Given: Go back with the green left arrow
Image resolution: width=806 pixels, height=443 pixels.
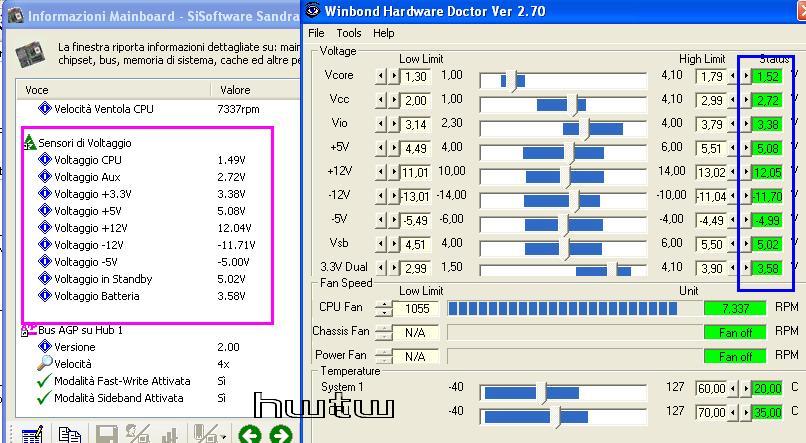Looking at the screenshot, I should click(x=250, y=435).
